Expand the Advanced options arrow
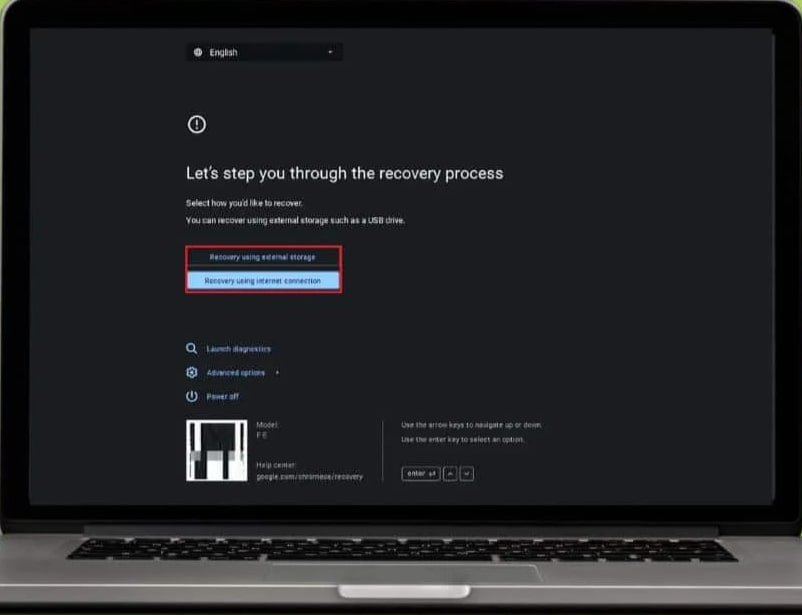The image size is (802, 615). coord(277,373)
